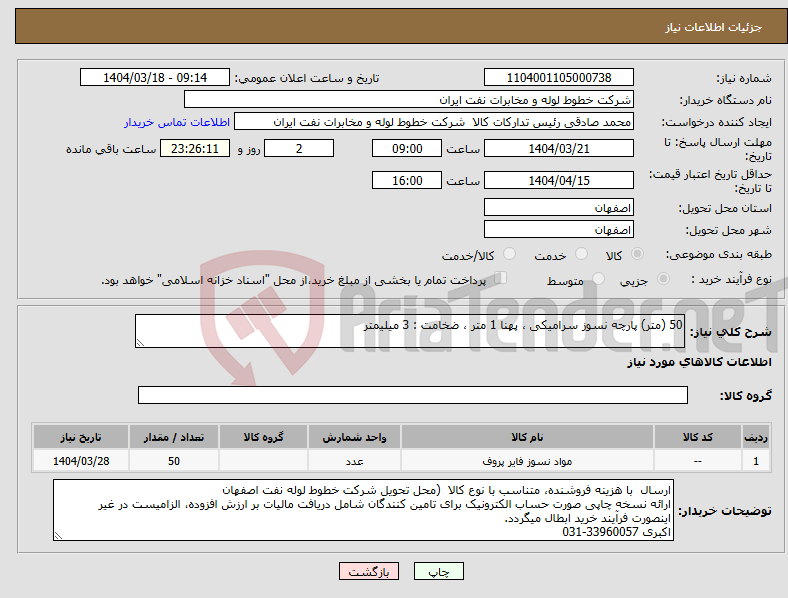Click the جزئیات اطلاعات نیاز page title
788x598 pixels.
coord(714,27)
